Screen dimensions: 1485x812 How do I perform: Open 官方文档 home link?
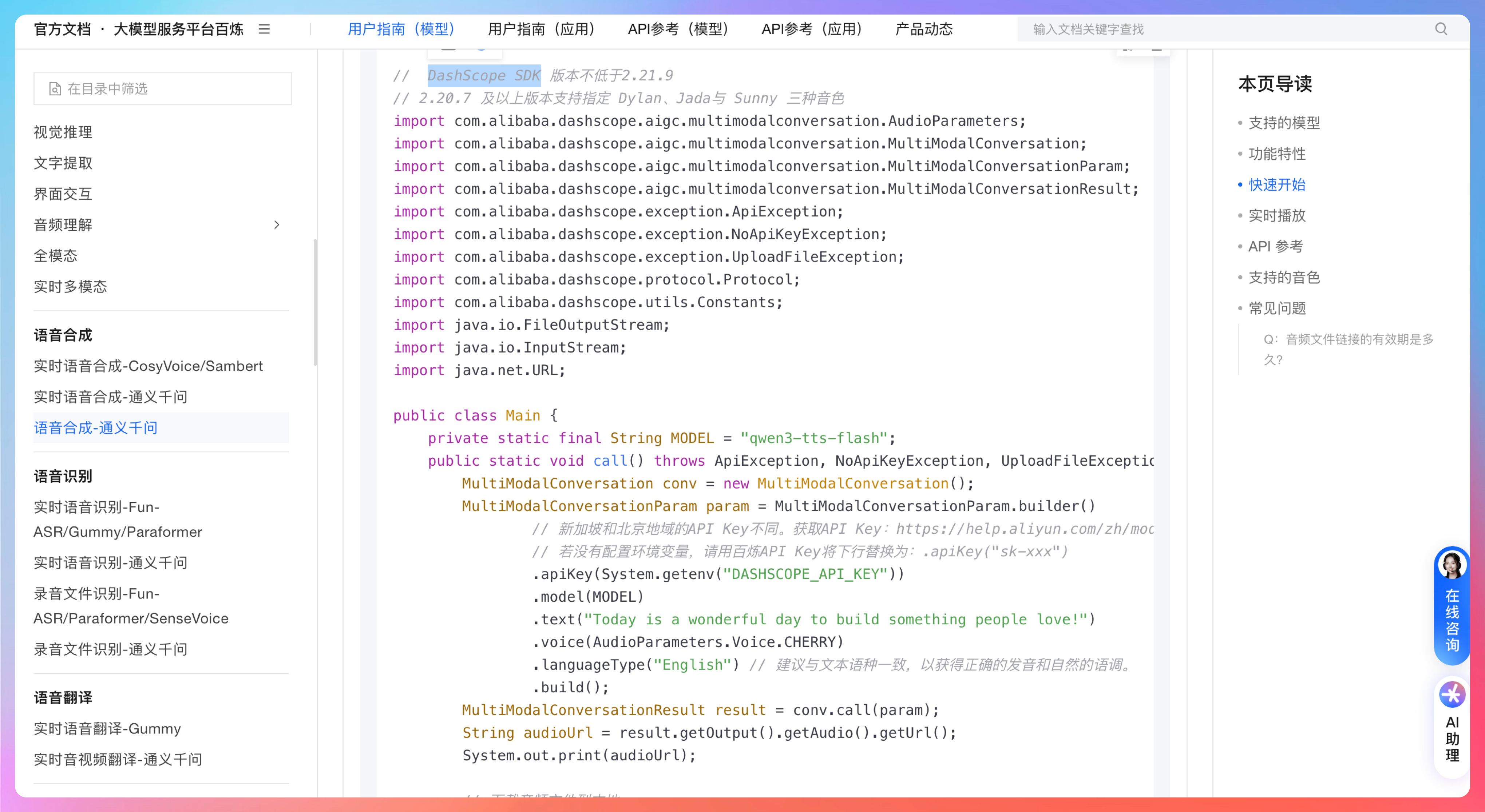point(62,29)
